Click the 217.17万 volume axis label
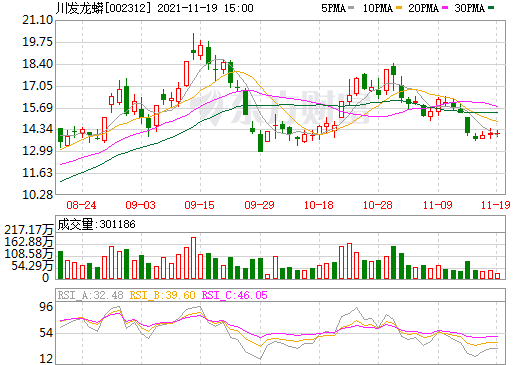The image size is (520, 365). click(x=29, y=230)
